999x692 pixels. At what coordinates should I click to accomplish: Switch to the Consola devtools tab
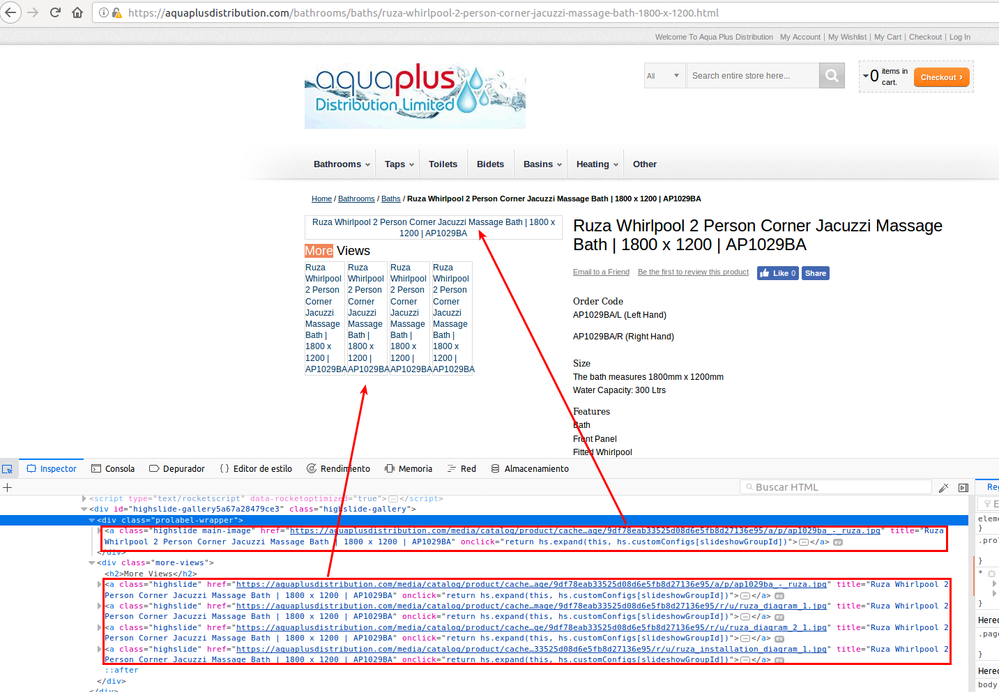pos(113,469)
